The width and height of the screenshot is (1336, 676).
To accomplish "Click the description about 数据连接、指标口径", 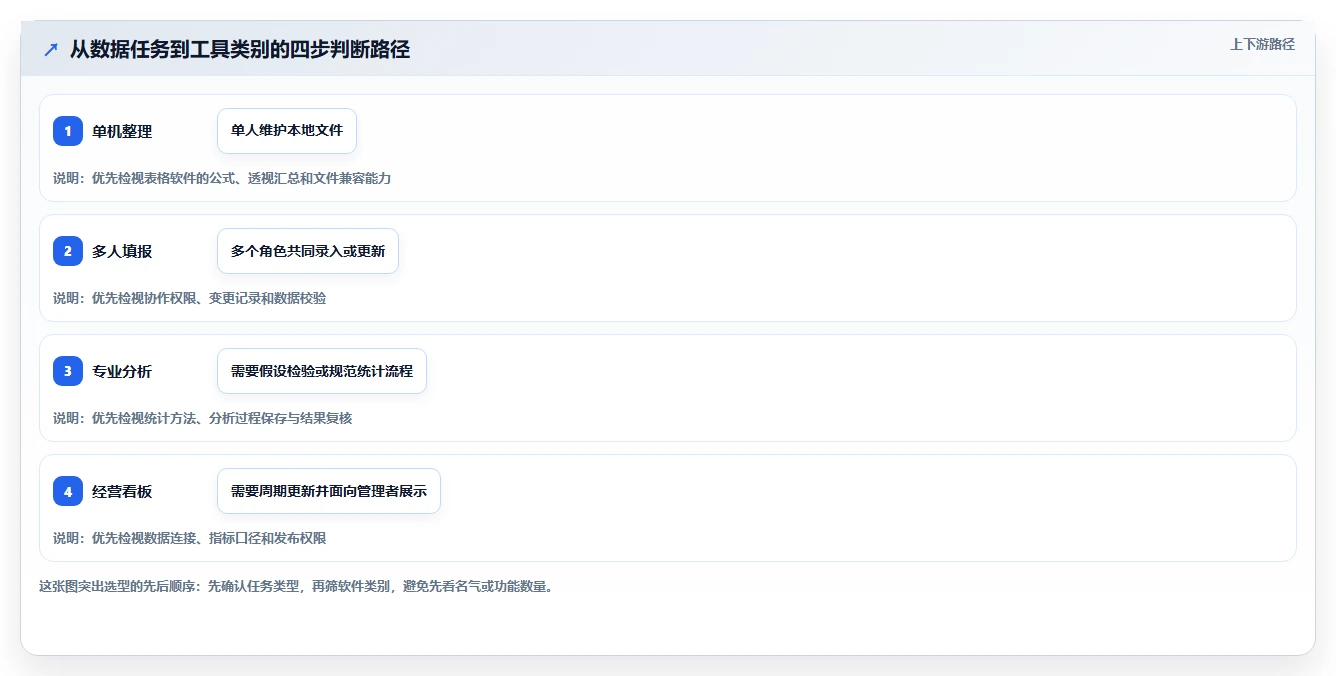I will pos(190,538).
